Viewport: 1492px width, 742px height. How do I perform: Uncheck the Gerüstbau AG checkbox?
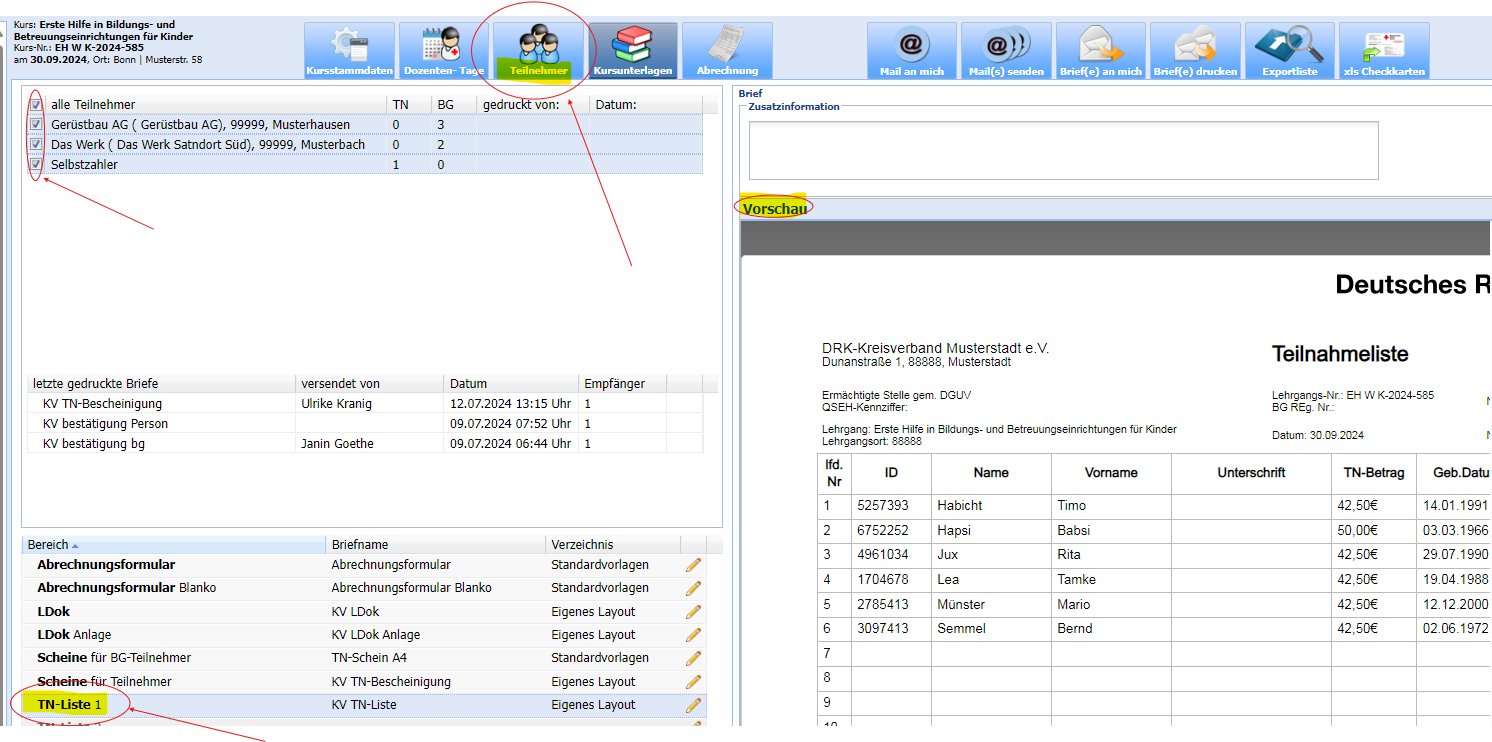(36, 125)
